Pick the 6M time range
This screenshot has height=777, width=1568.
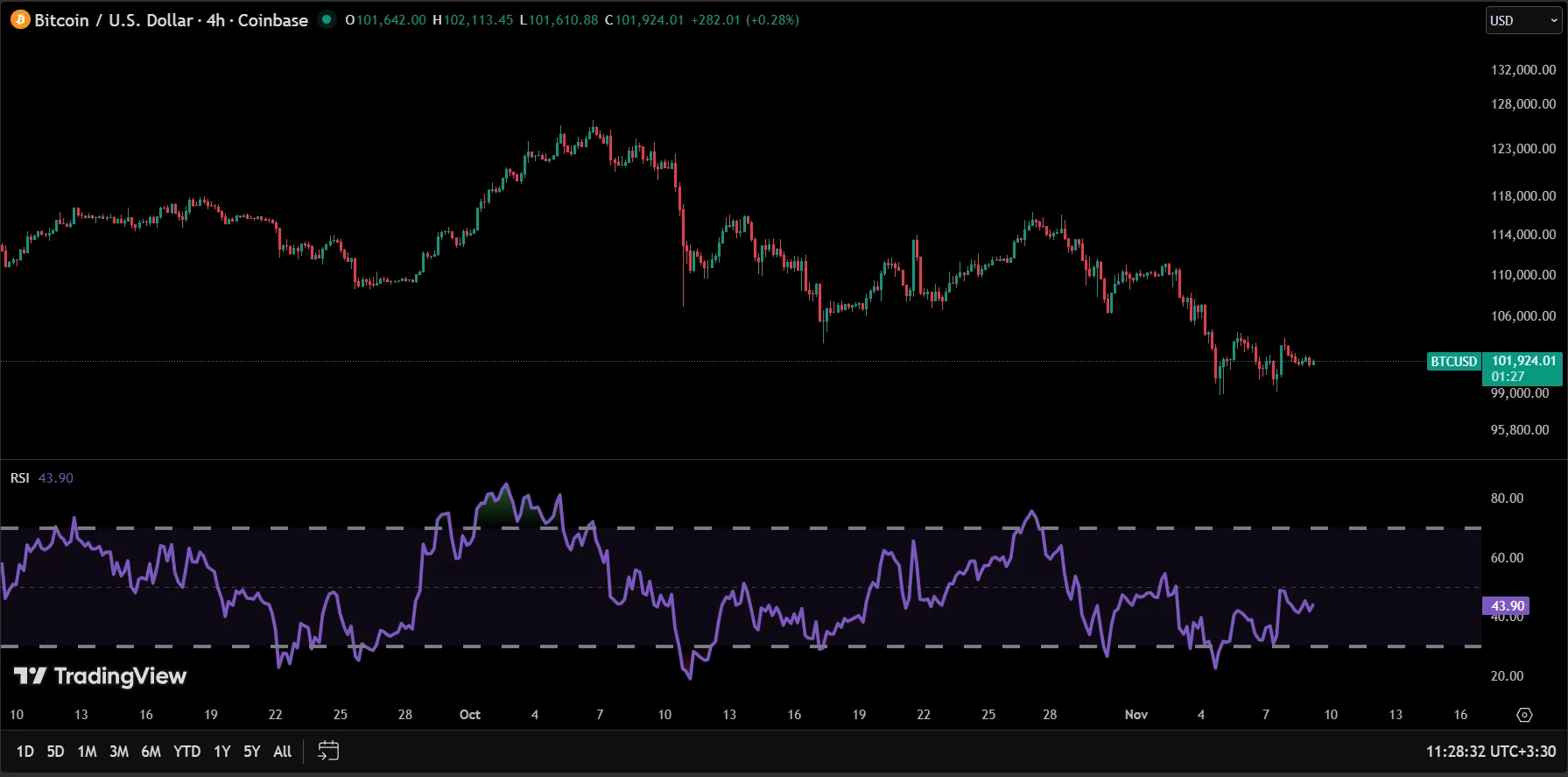pos(151,751)
